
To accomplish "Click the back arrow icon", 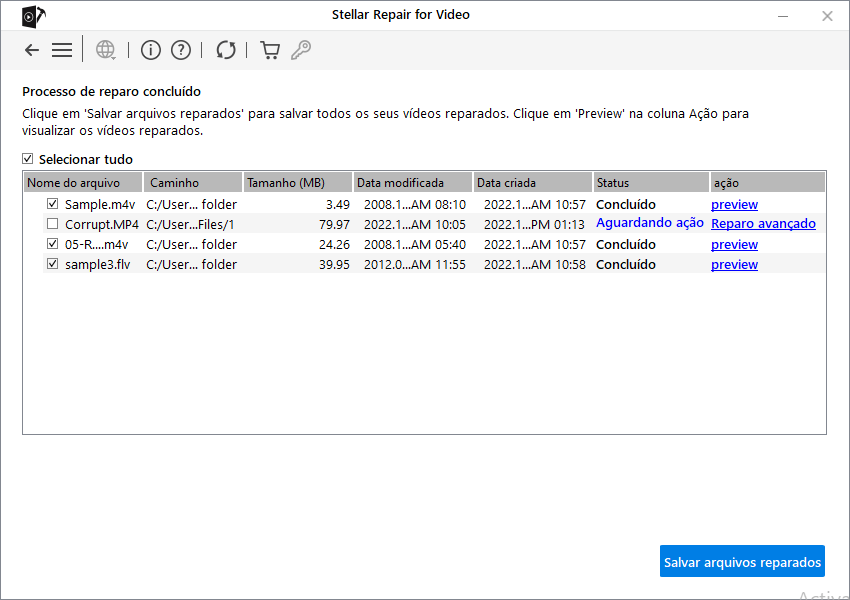I will [32, 50].
